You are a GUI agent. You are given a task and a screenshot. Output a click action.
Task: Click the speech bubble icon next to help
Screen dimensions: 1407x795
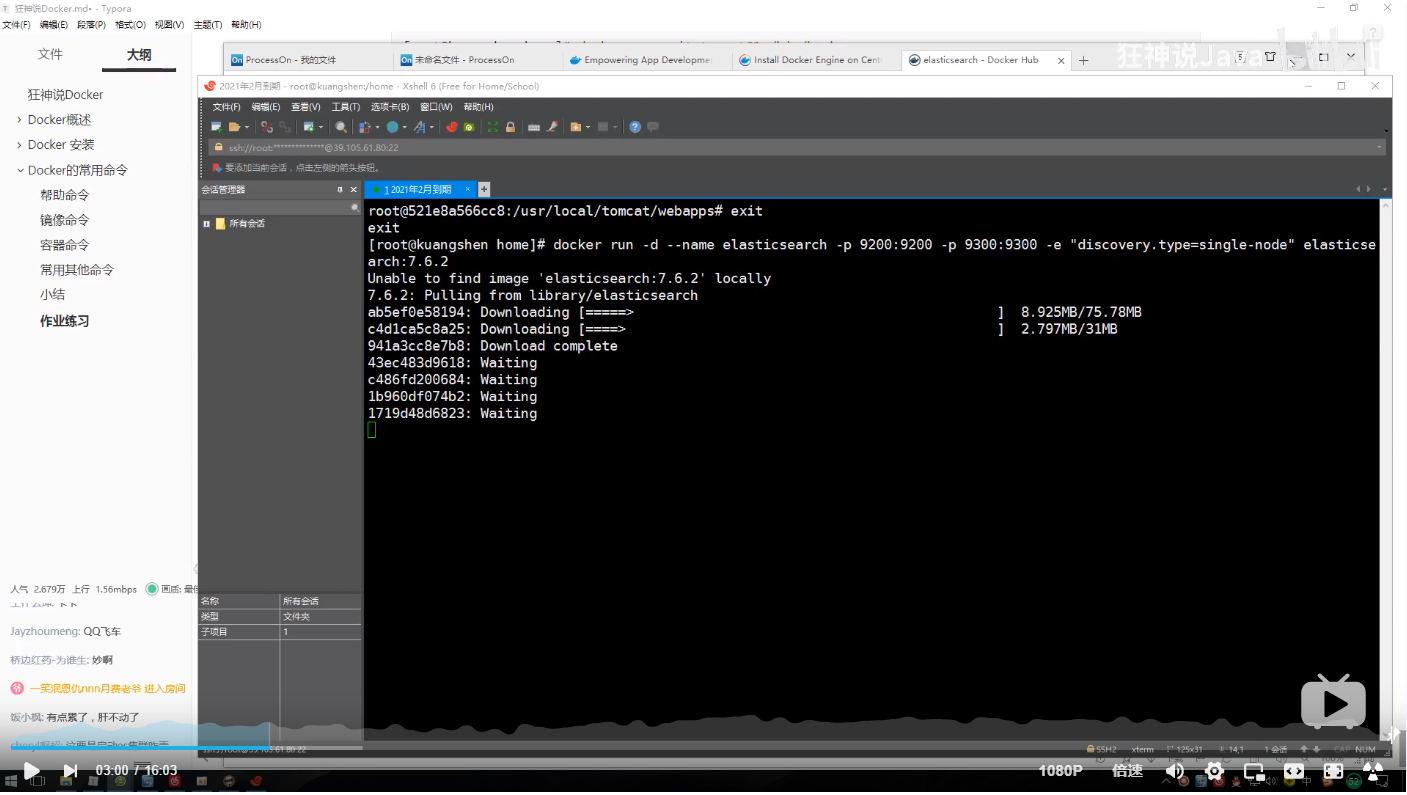click(653, 127)
